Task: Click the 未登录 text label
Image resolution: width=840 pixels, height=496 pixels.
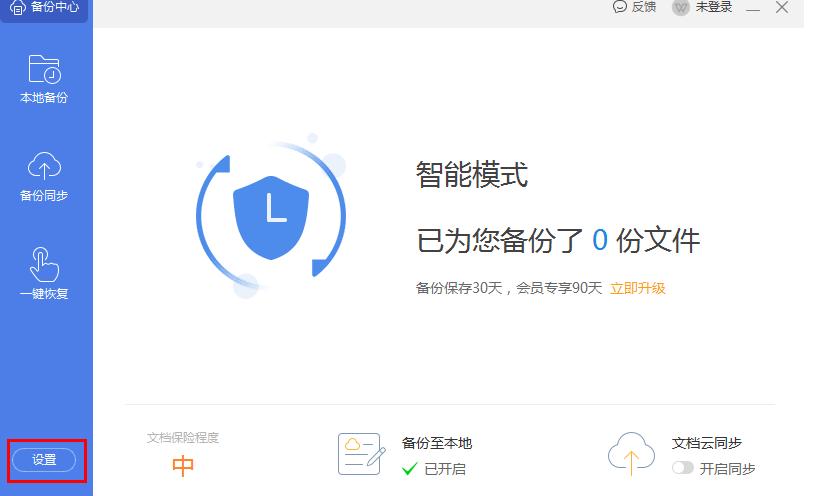Action: [714, 8]
